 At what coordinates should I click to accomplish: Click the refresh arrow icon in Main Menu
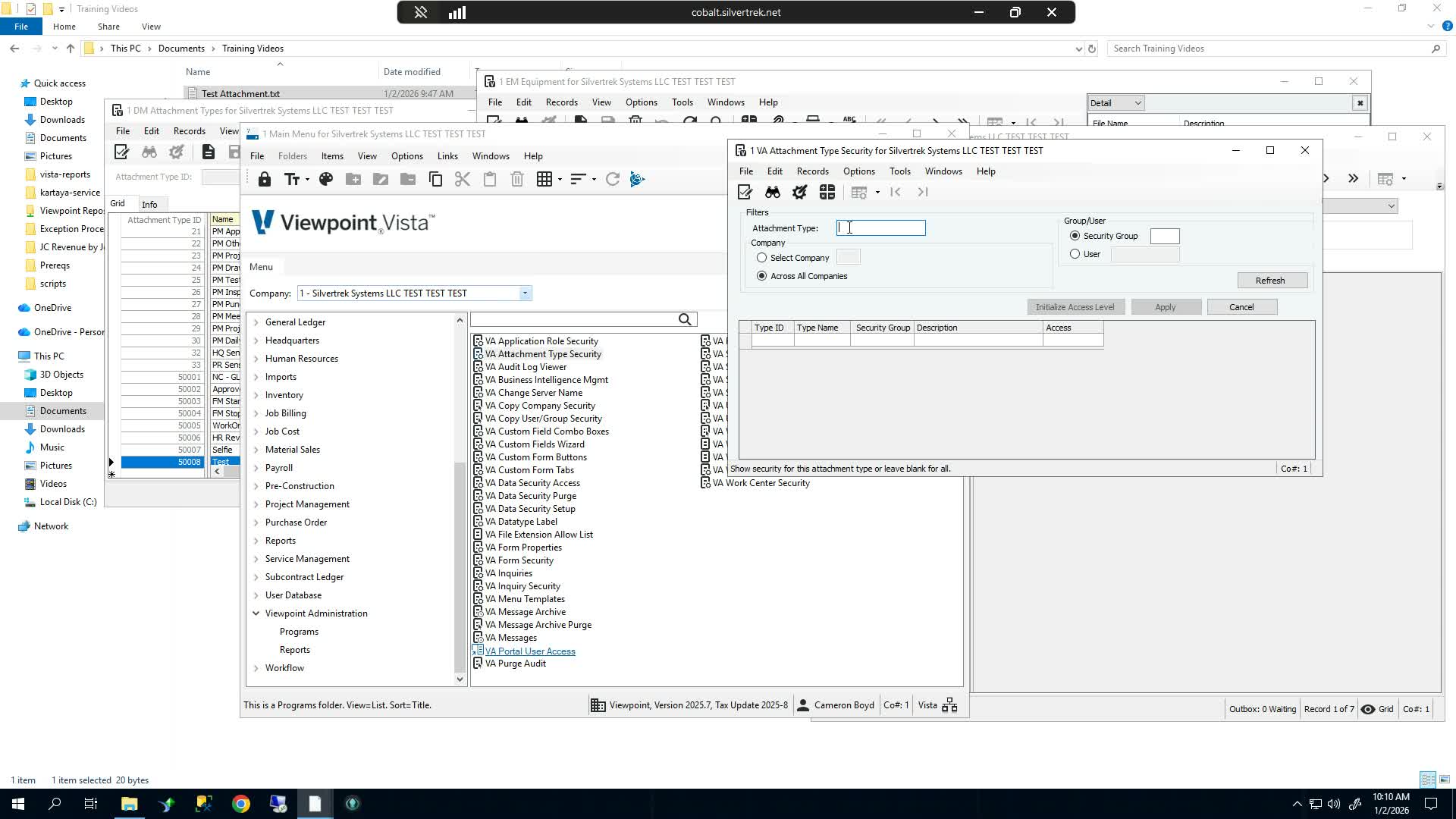click(x=613, y=179)
